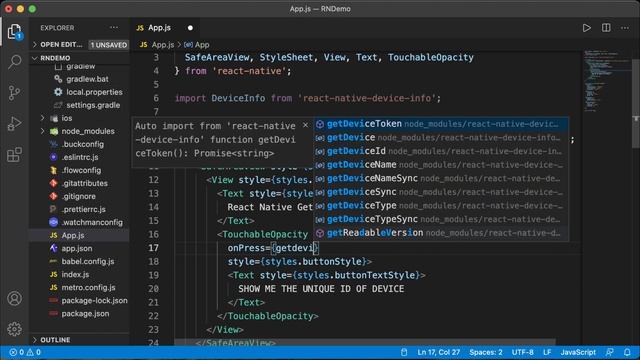Open editor More Actions ellipsis
Screen dimensions: 640x360
pyautogui.click(x=625, y=28)
